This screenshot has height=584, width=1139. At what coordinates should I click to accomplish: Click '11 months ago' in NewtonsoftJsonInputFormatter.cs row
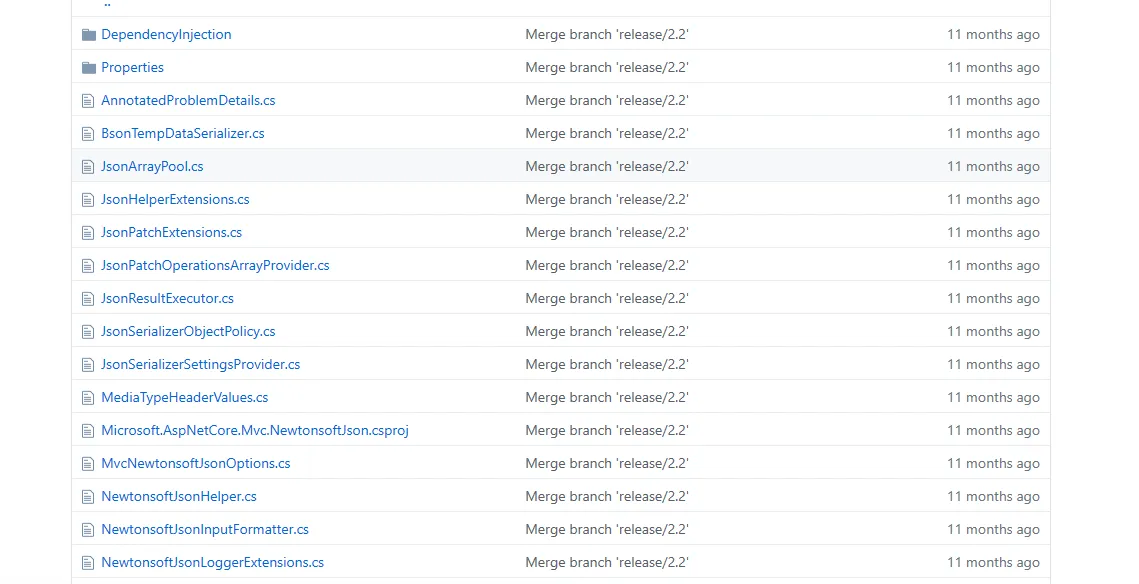click(x=993, y=530)
